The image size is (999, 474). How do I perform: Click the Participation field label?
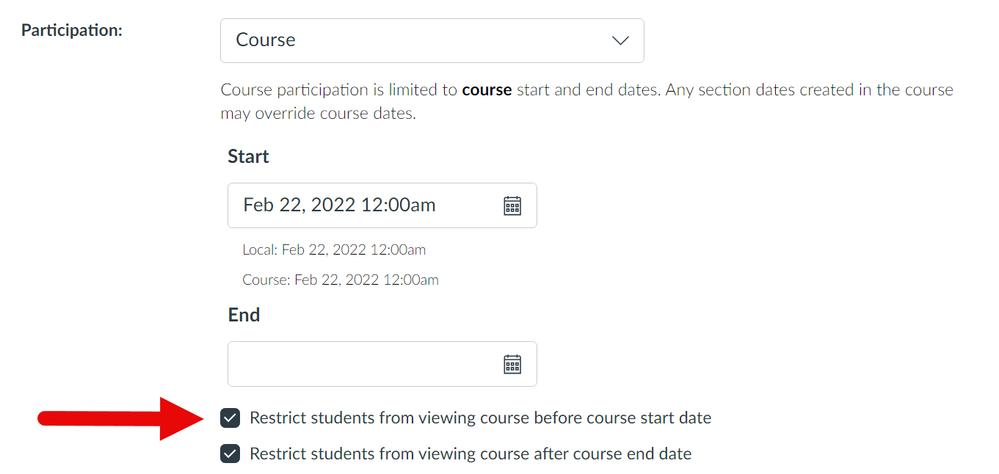pos(72,30)
